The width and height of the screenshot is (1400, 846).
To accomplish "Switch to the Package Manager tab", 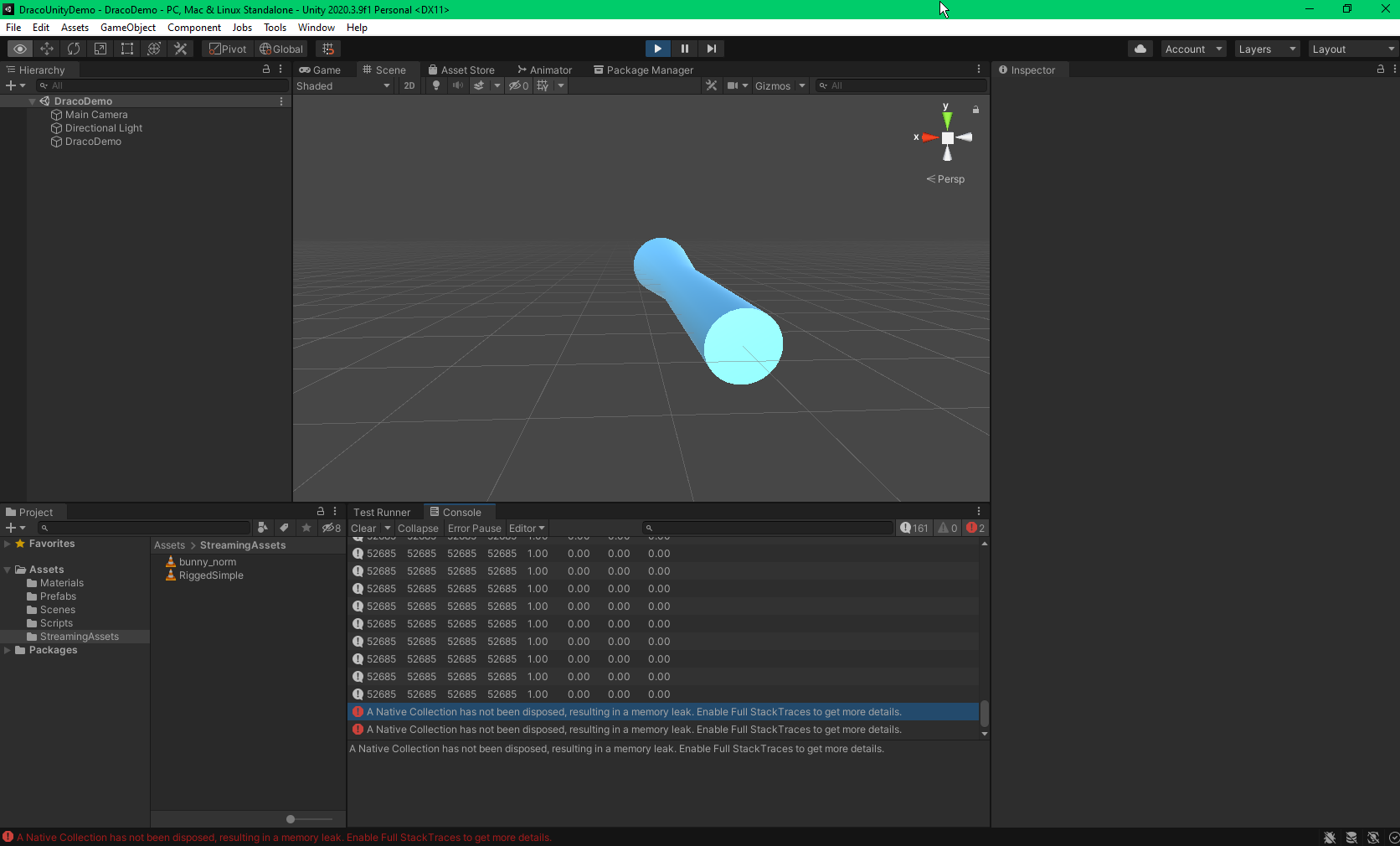I will tap(644, 70).
